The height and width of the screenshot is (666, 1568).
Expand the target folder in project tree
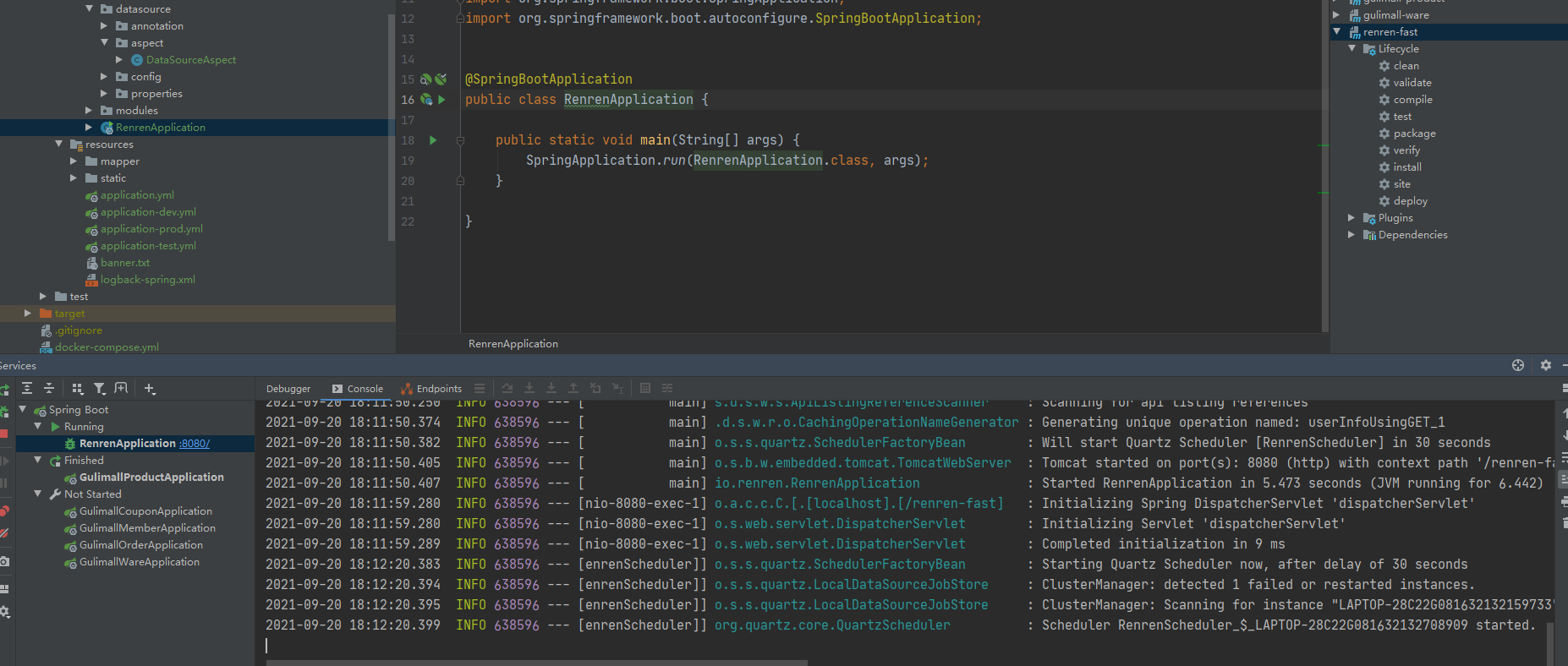click(28, 314)
